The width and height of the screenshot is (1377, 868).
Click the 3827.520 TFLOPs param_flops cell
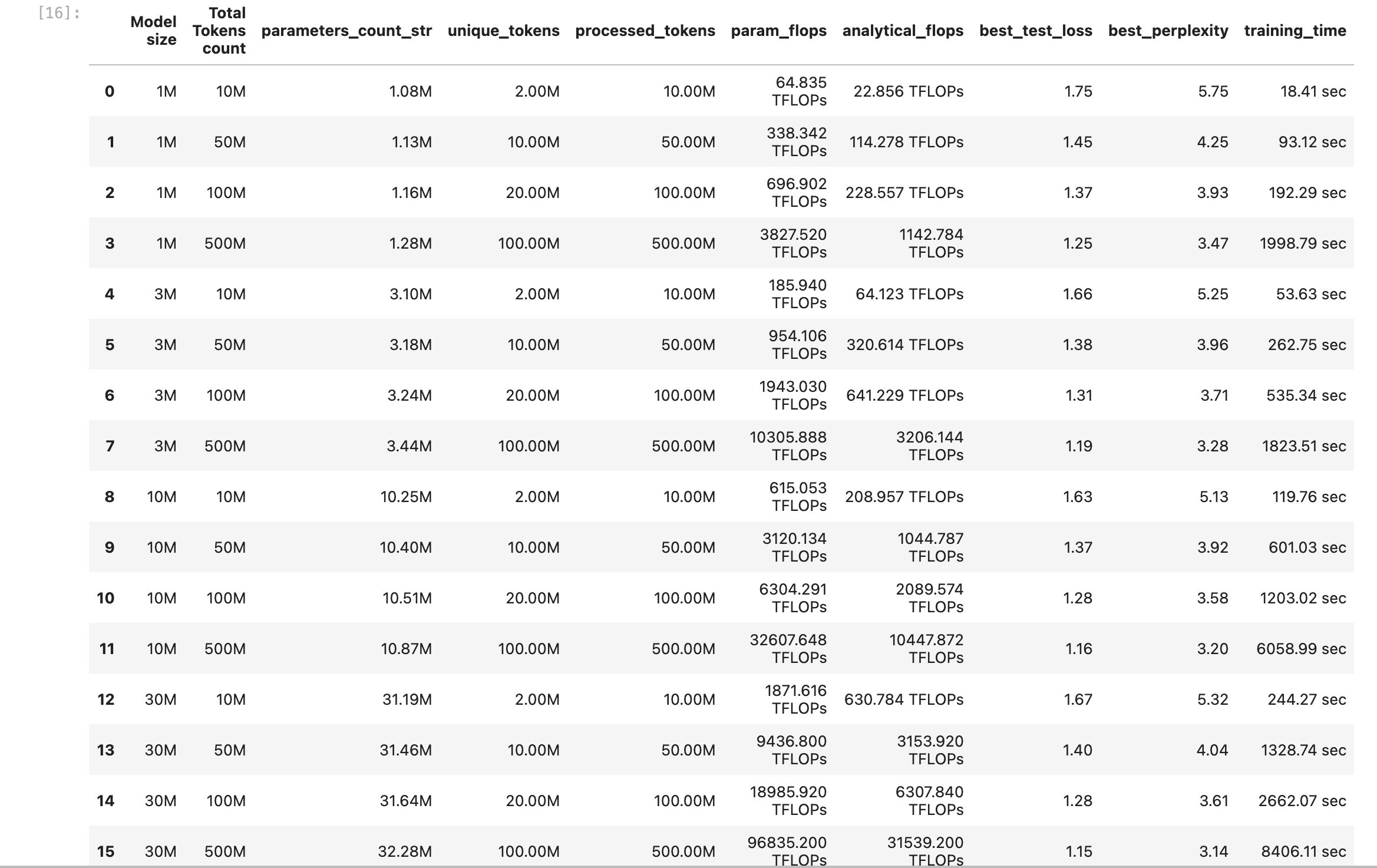pos(793,243)
